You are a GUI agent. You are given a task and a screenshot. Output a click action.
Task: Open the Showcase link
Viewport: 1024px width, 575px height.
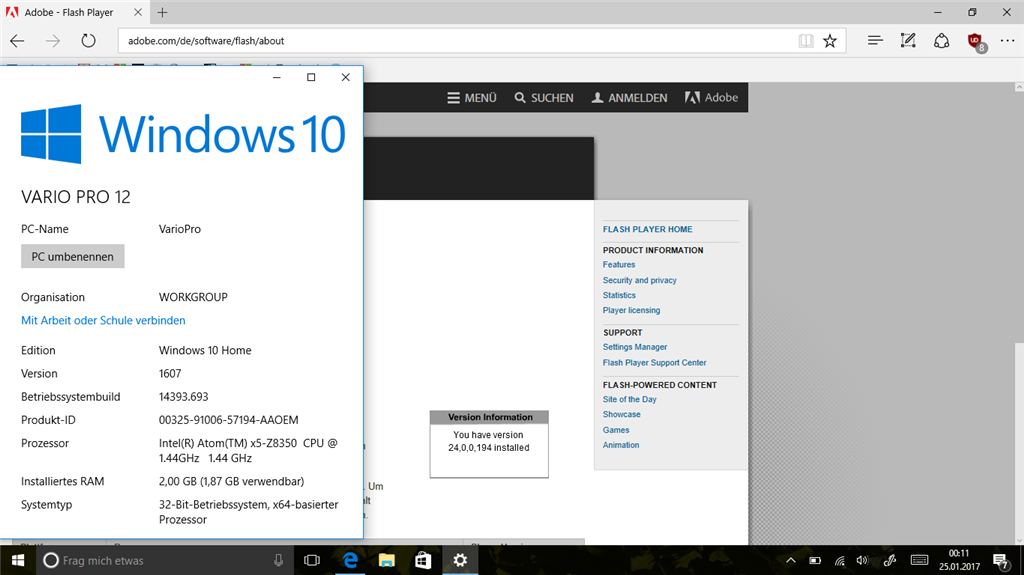(x=621, y=414)
